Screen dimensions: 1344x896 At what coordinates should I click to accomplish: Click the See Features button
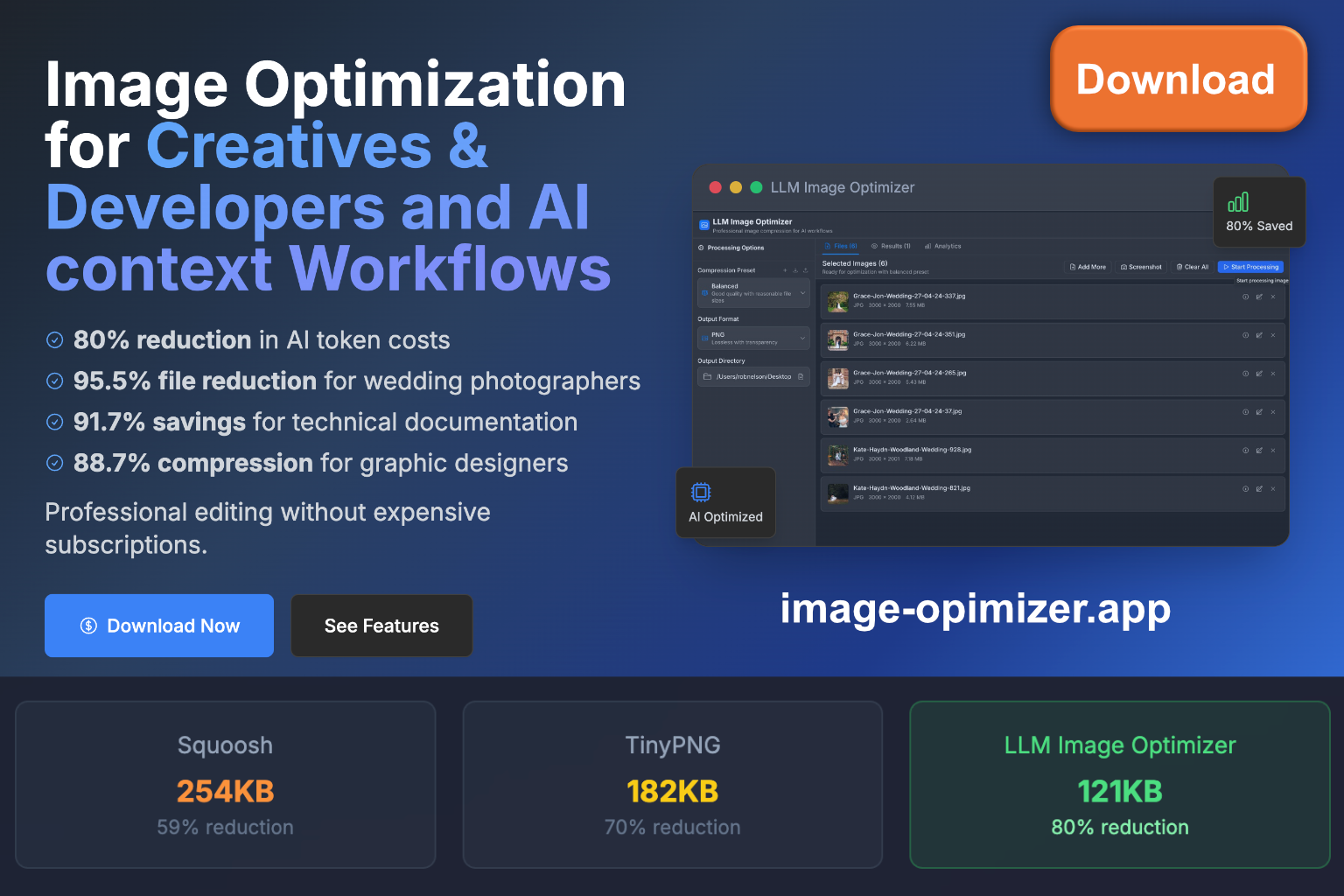(381, 626)
